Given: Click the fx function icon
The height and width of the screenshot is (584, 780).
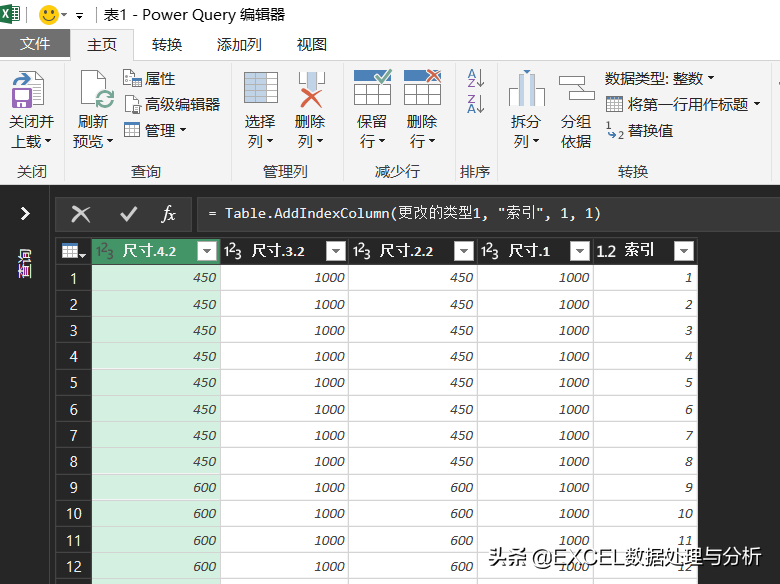Looking at the screenshot, I should (169, 214).
